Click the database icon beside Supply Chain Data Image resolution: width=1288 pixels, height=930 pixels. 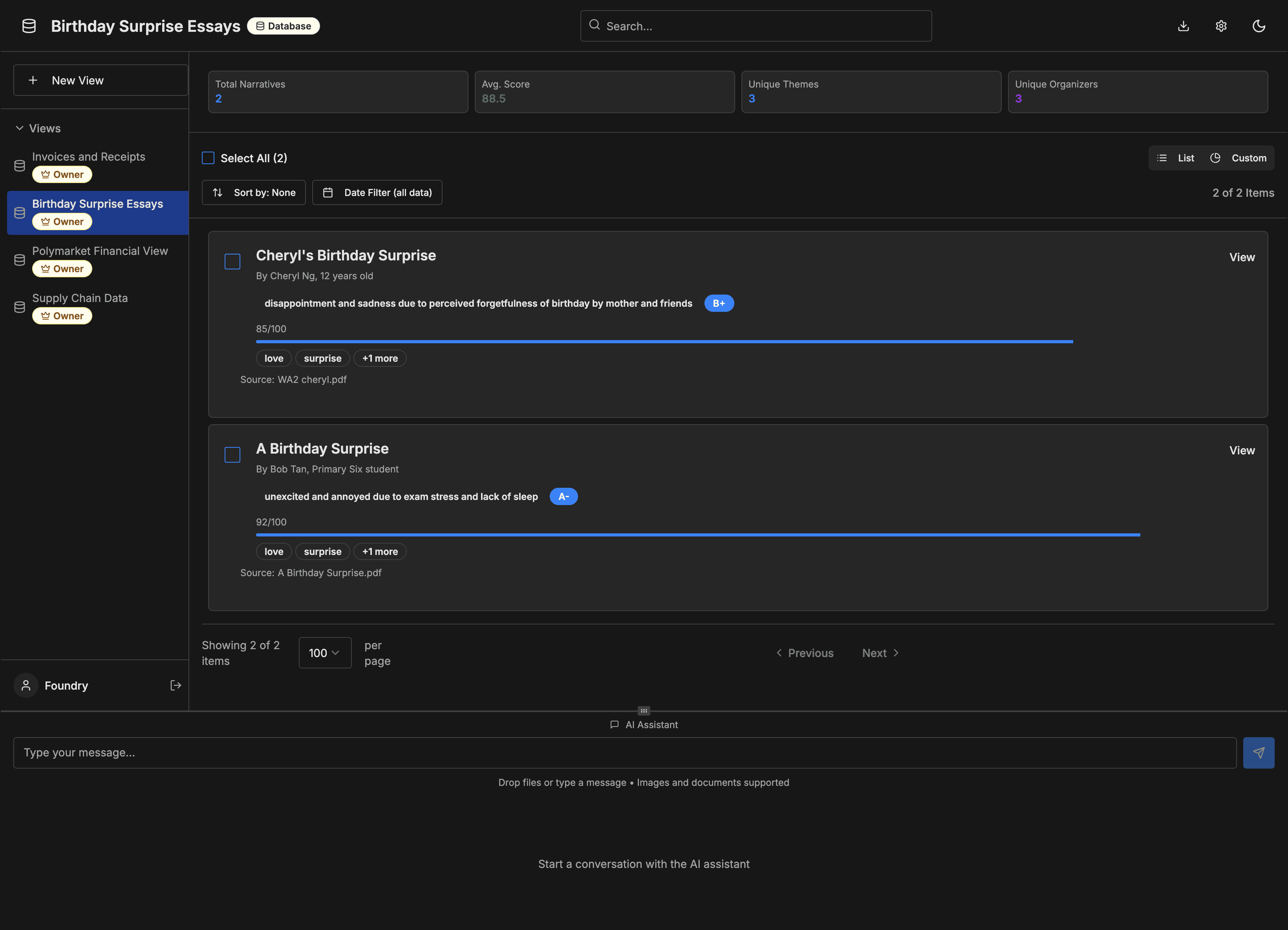coord(19,307)
